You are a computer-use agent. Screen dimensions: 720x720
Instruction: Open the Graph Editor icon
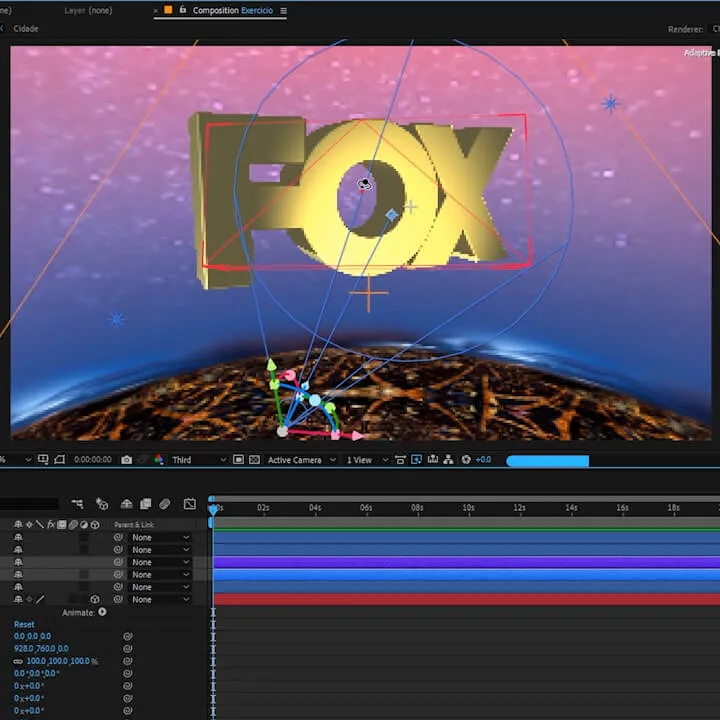[x=190, y=504]
